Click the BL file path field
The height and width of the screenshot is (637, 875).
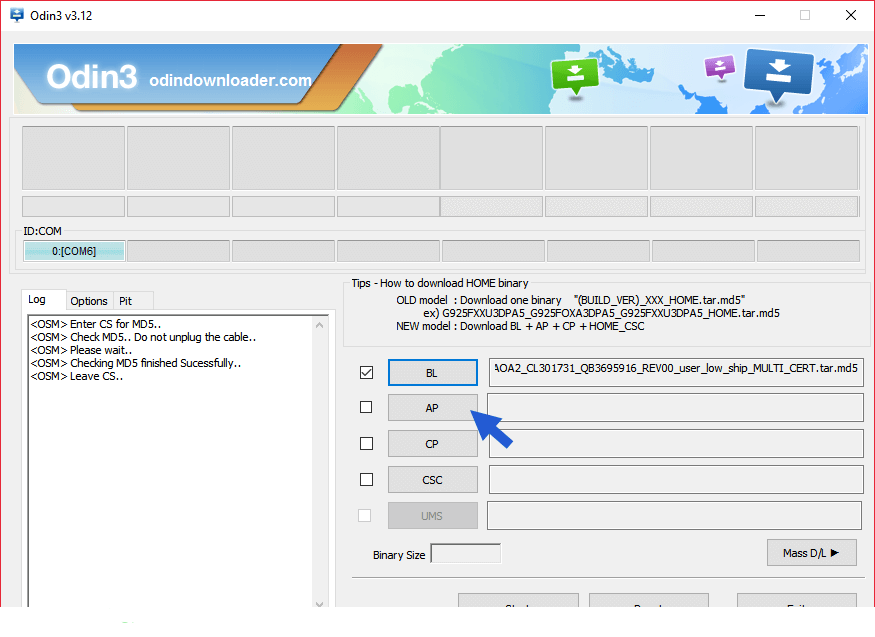coord(676,372)
